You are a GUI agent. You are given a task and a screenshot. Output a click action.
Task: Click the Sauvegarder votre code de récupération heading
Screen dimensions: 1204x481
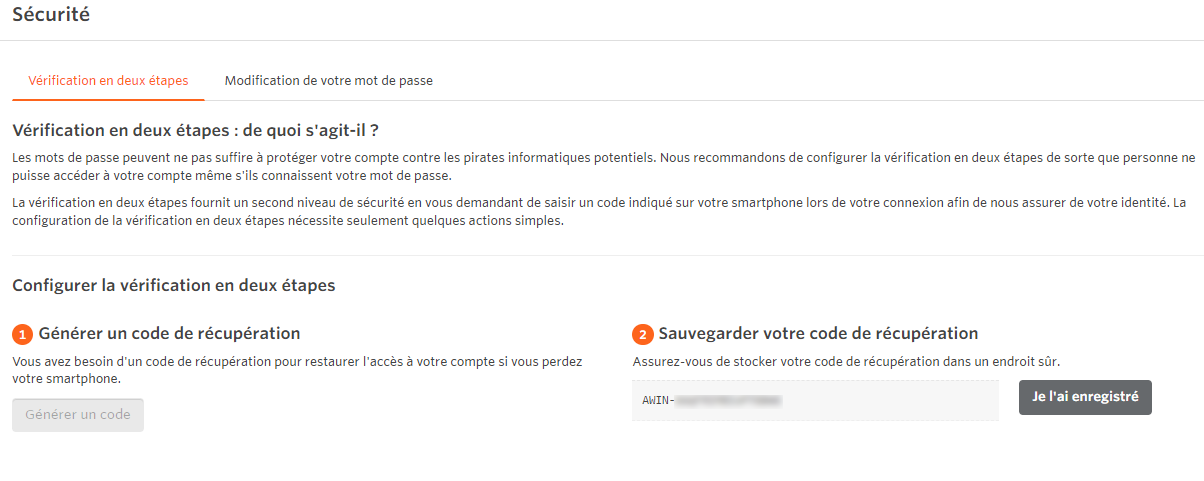click(818, 333)
